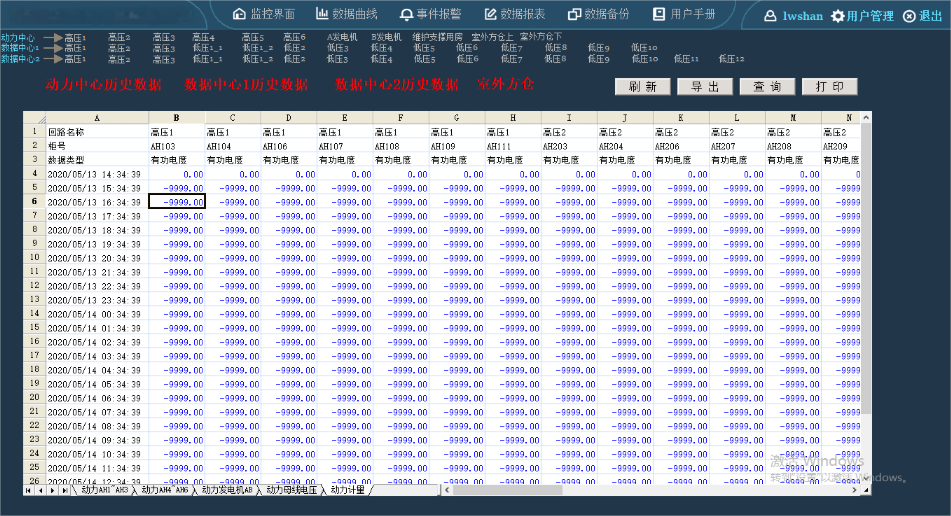The image size is (951, 516).
Task: Open 用户管理 user management
Action: tap(862, 16)
